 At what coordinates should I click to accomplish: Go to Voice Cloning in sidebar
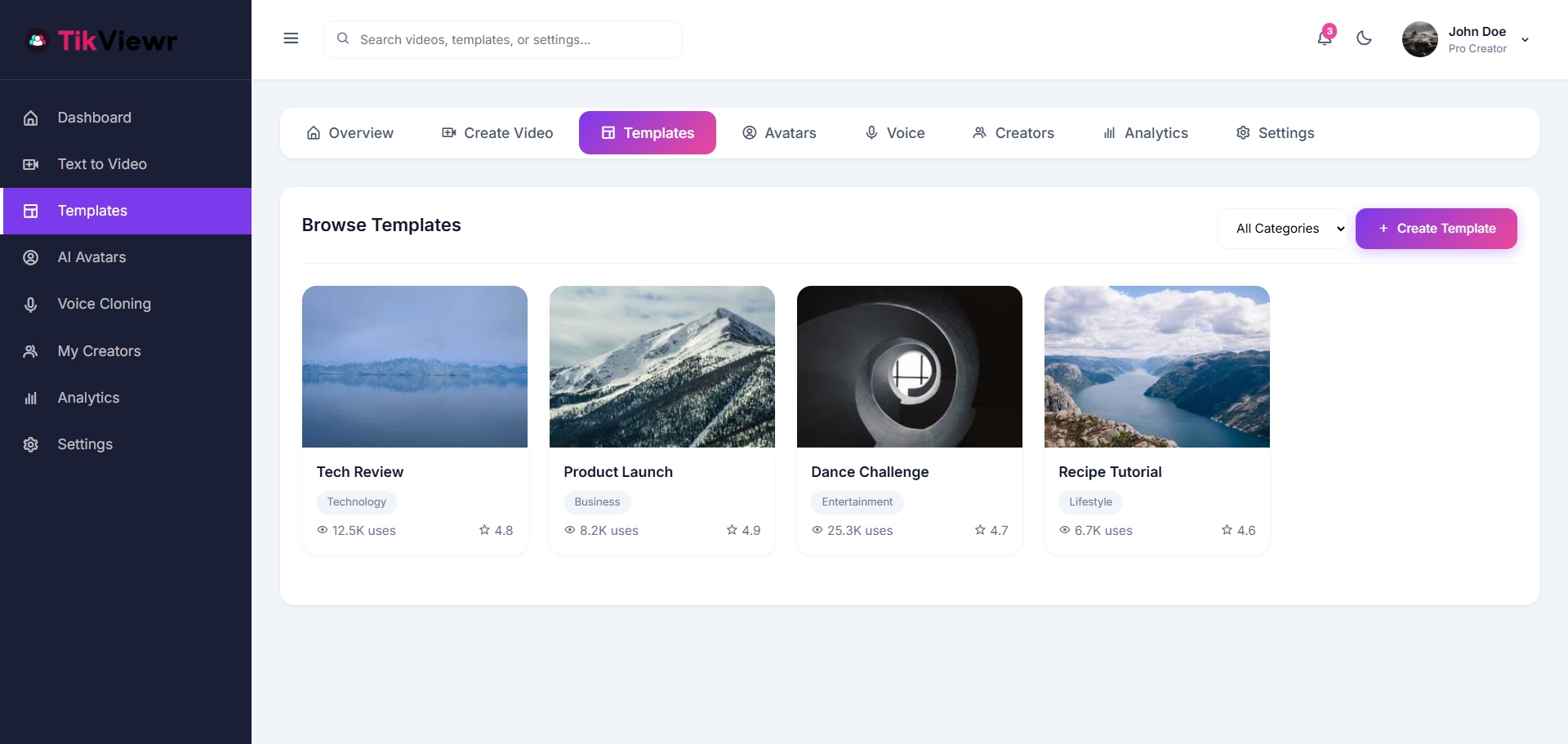(104, 304)
